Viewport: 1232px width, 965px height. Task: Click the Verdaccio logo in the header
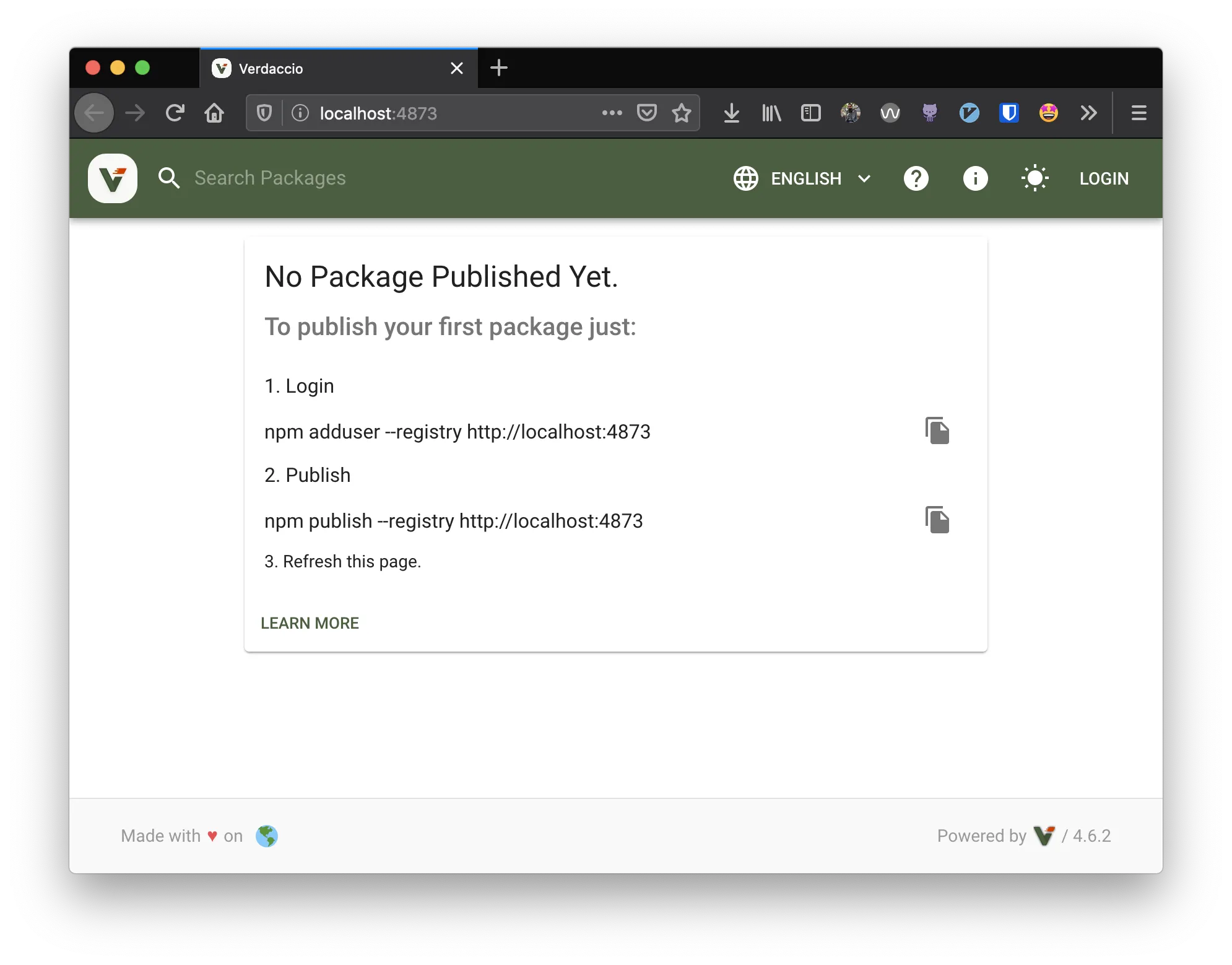(113, 178)
